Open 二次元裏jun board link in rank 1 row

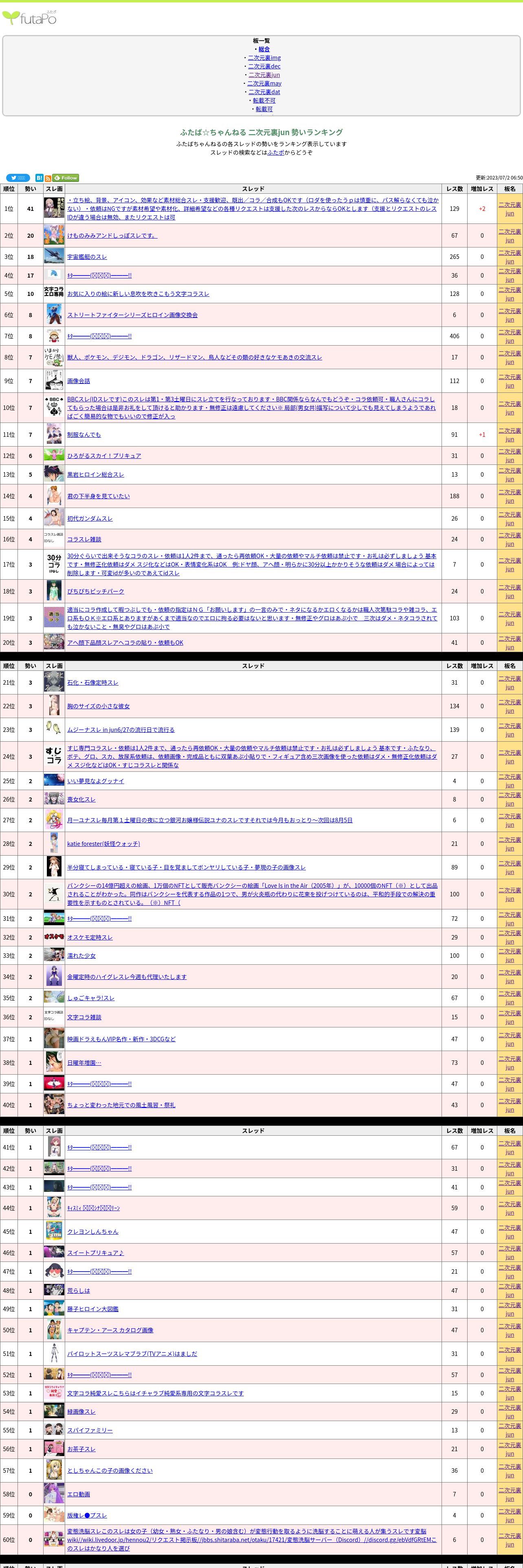click(x=510, y=209)
